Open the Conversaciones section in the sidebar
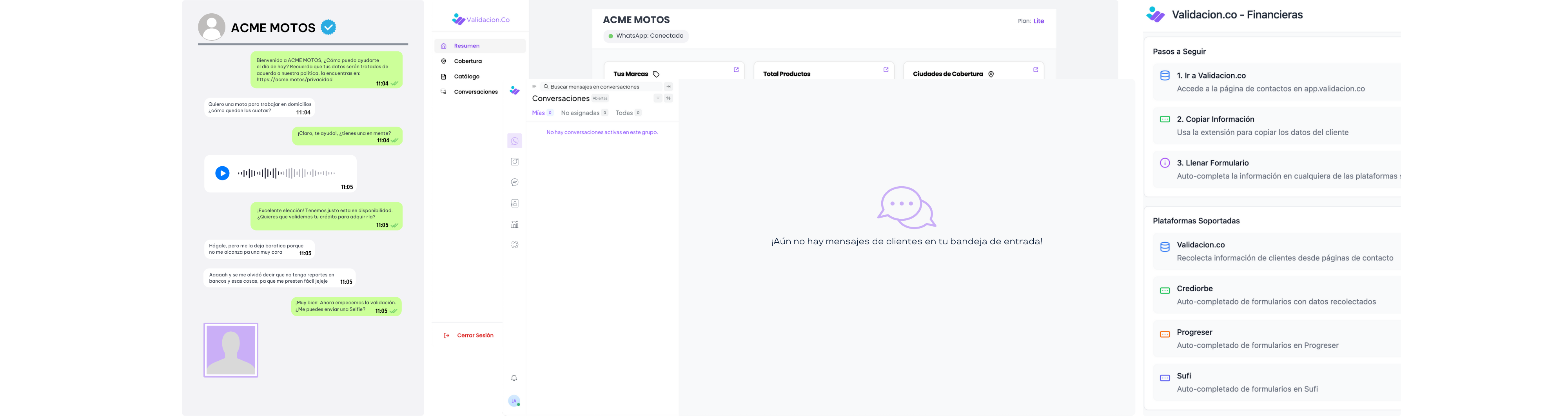This screenshot has width=1568, height=416. [475, 91]
